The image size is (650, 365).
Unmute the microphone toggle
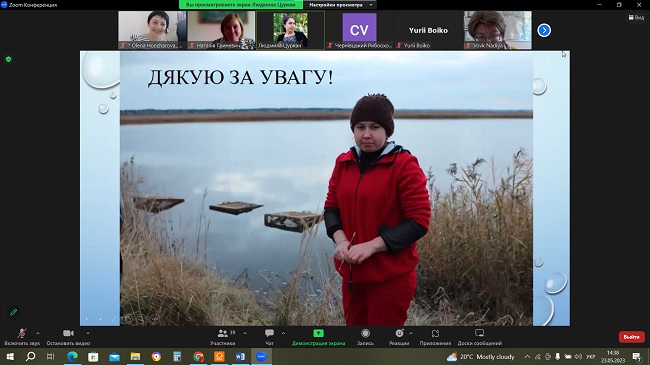pyautogui.click(x=22, y=333)
